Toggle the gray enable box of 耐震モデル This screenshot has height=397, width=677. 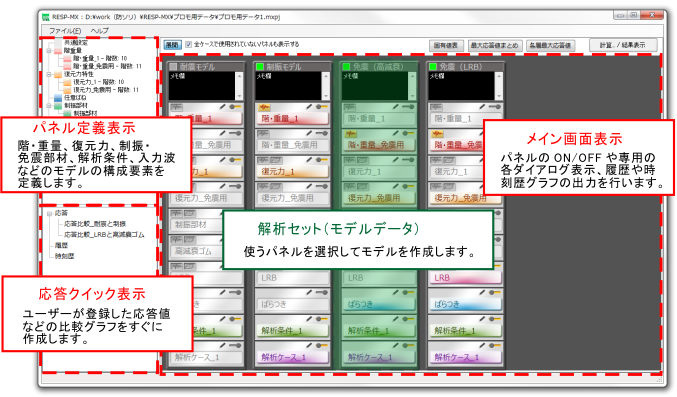coord(173,67)
